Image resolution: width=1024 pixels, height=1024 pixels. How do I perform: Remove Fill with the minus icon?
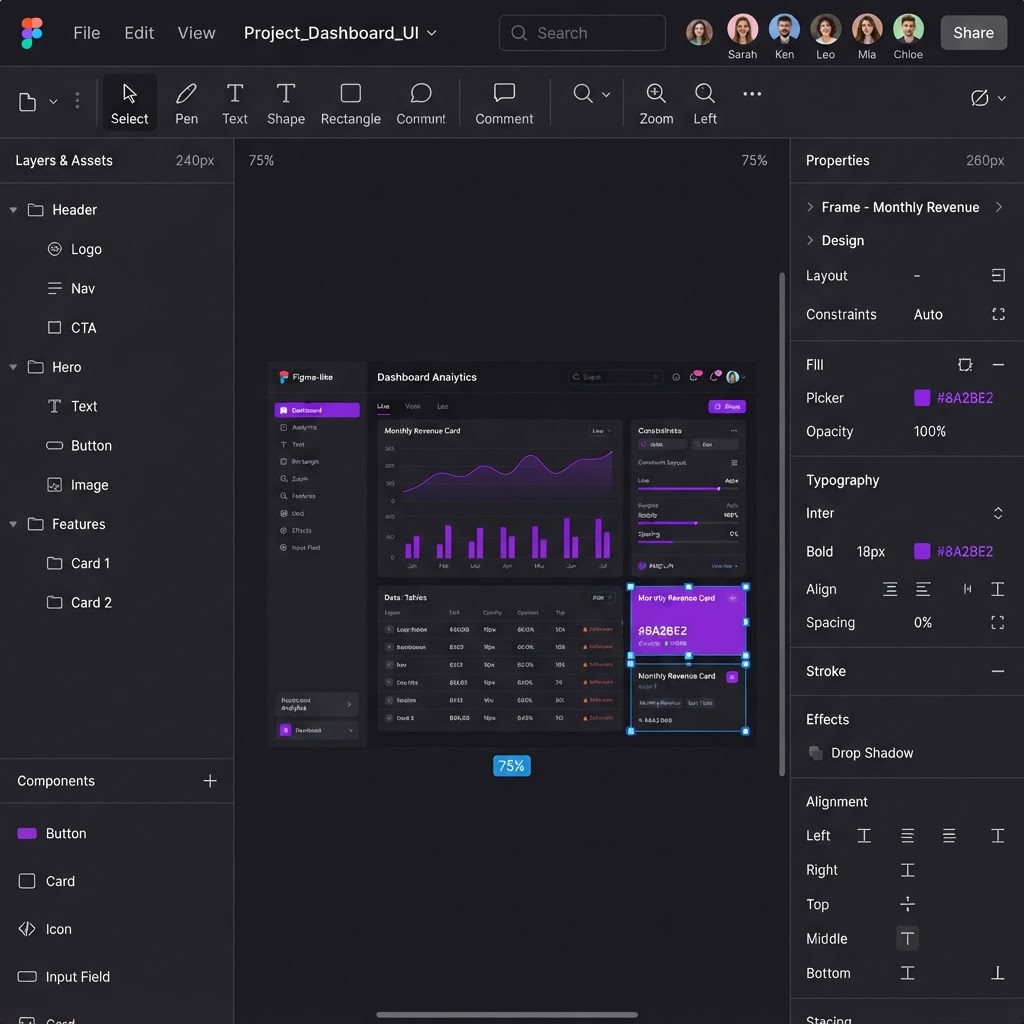coord(998,364)
